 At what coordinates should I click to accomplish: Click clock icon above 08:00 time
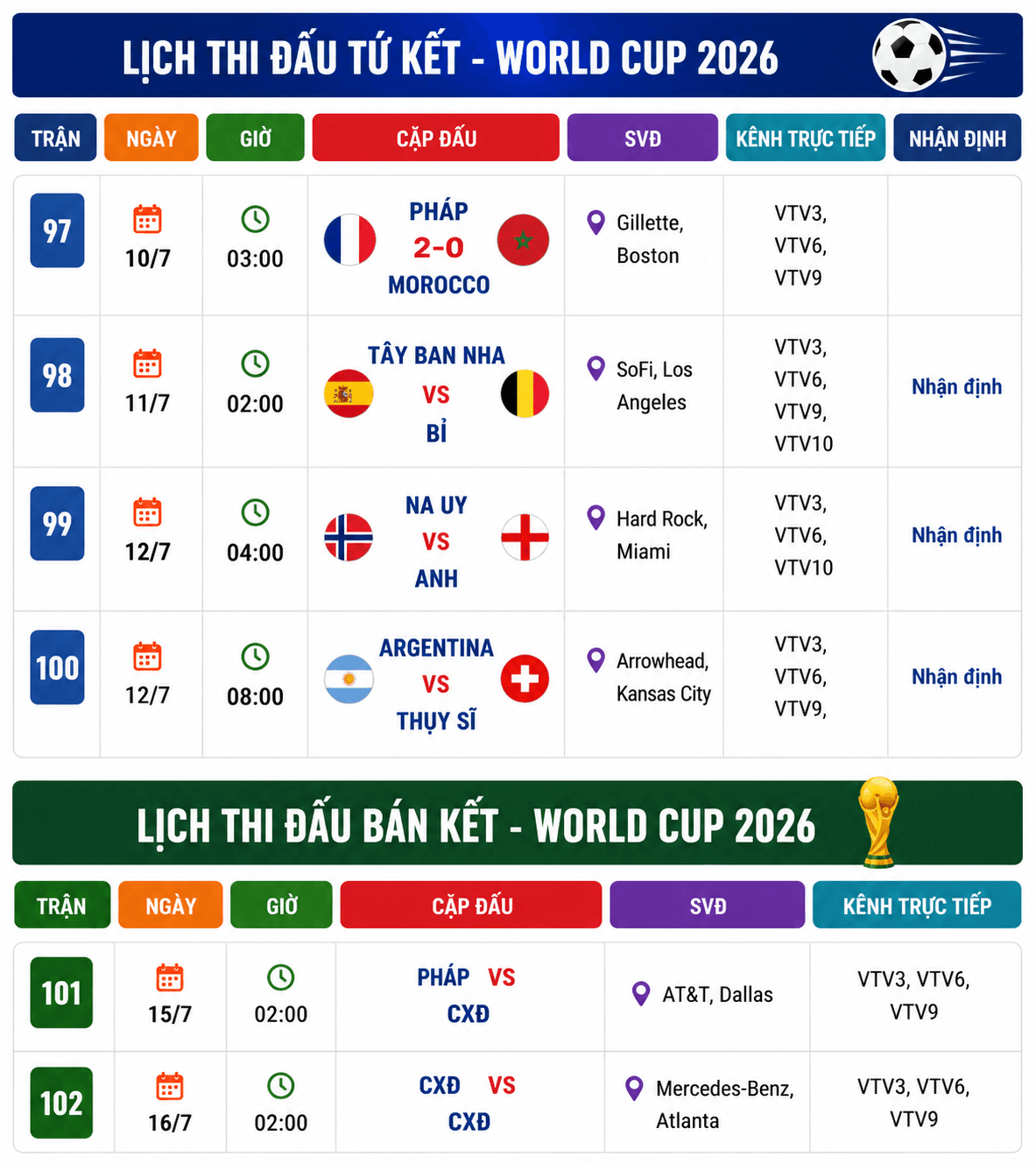point(255,656)
